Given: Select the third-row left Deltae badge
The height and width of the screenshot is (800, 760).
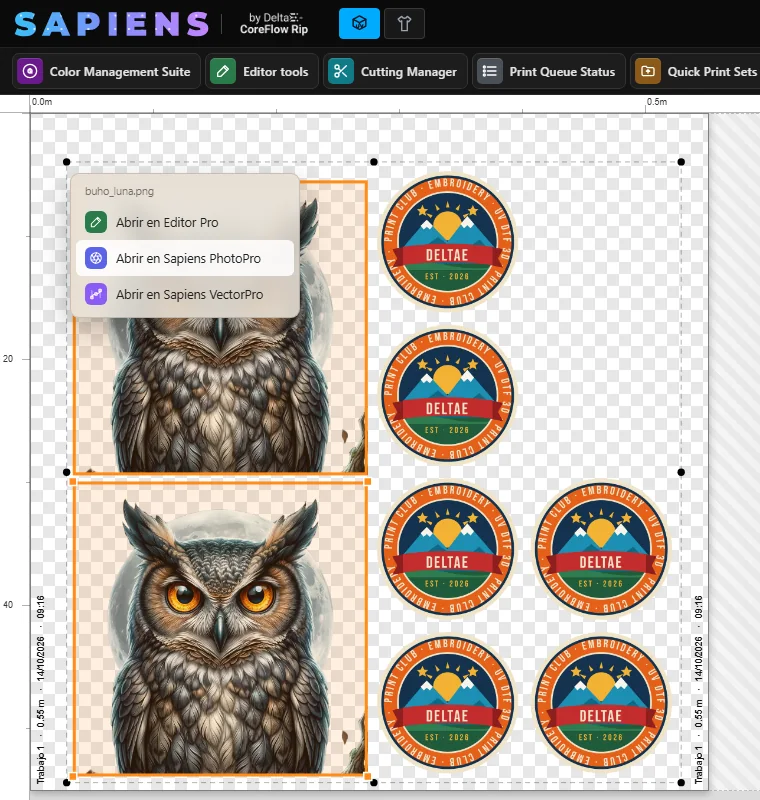Looking at the screenshot, I should coord(447,548).
